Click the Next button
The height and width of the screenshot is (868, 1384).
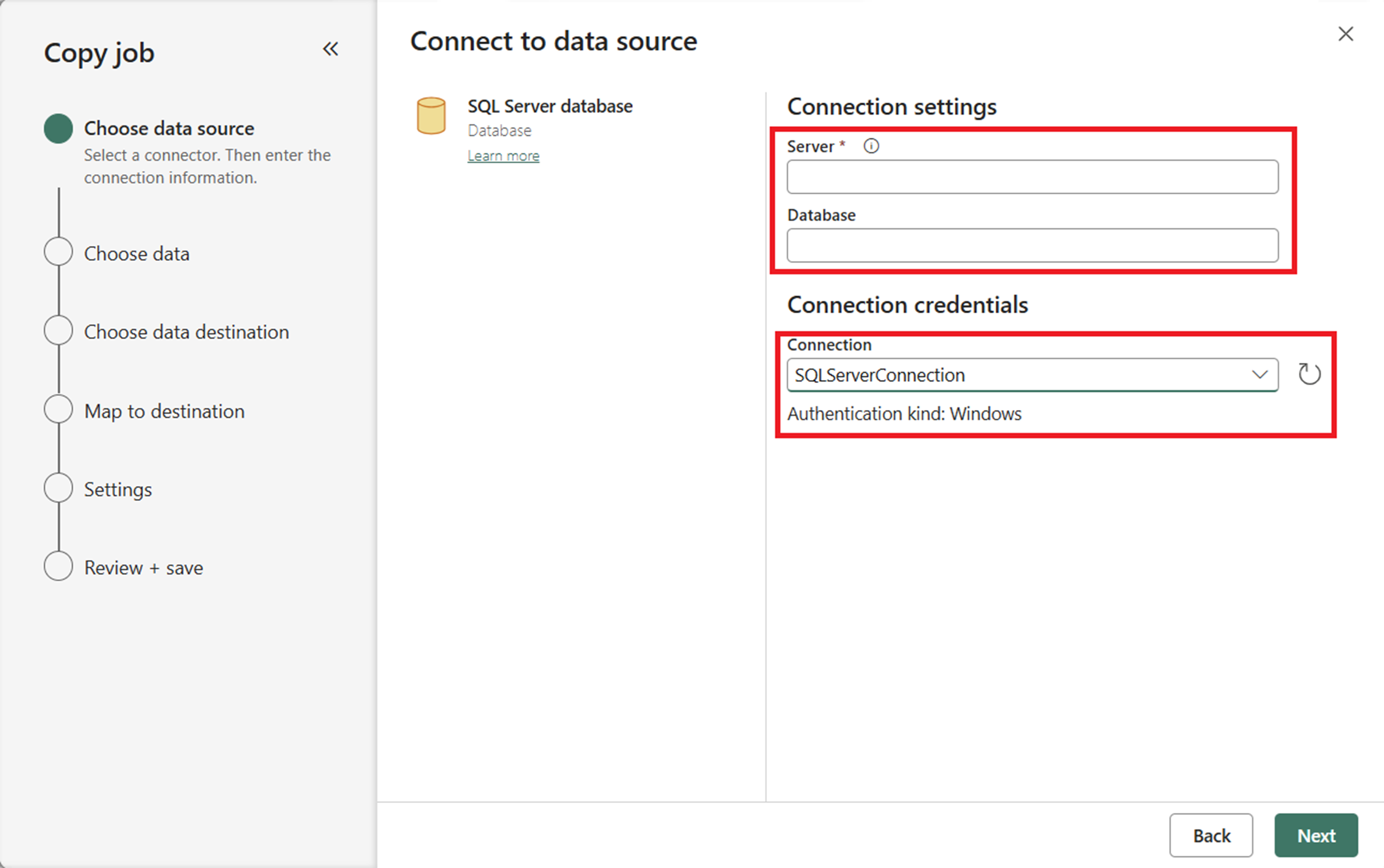pyautogui.click(x=1316, y=835)
